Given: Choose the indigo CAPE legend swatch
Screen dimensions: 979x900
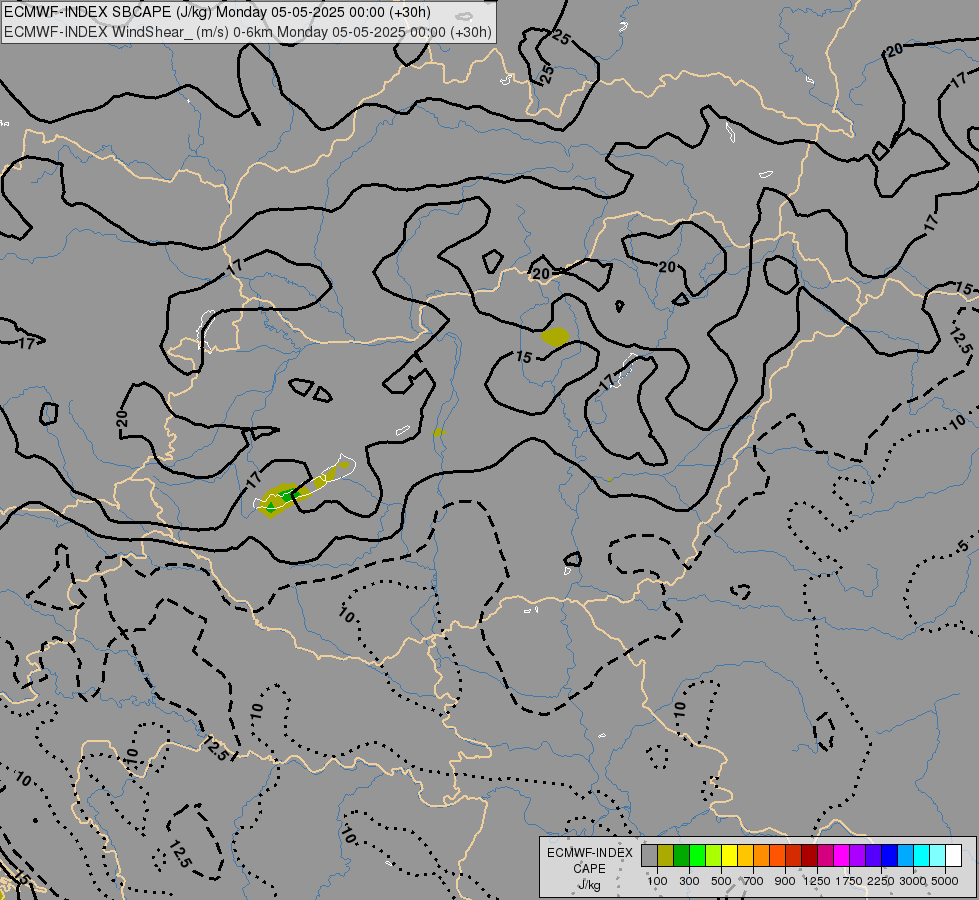Looking at the screenshot, I should tap(873, 855).
